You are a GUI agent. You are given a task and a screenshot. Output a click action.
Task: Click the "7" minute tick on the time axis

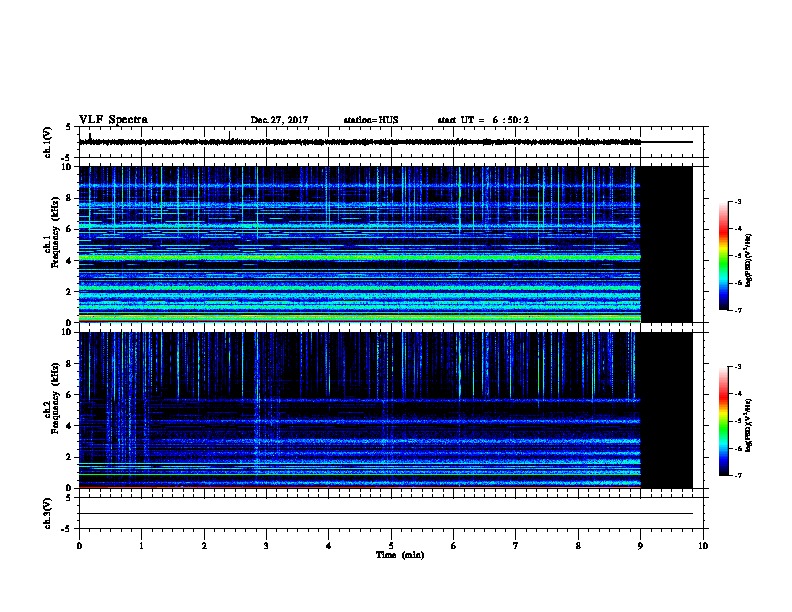516,546
